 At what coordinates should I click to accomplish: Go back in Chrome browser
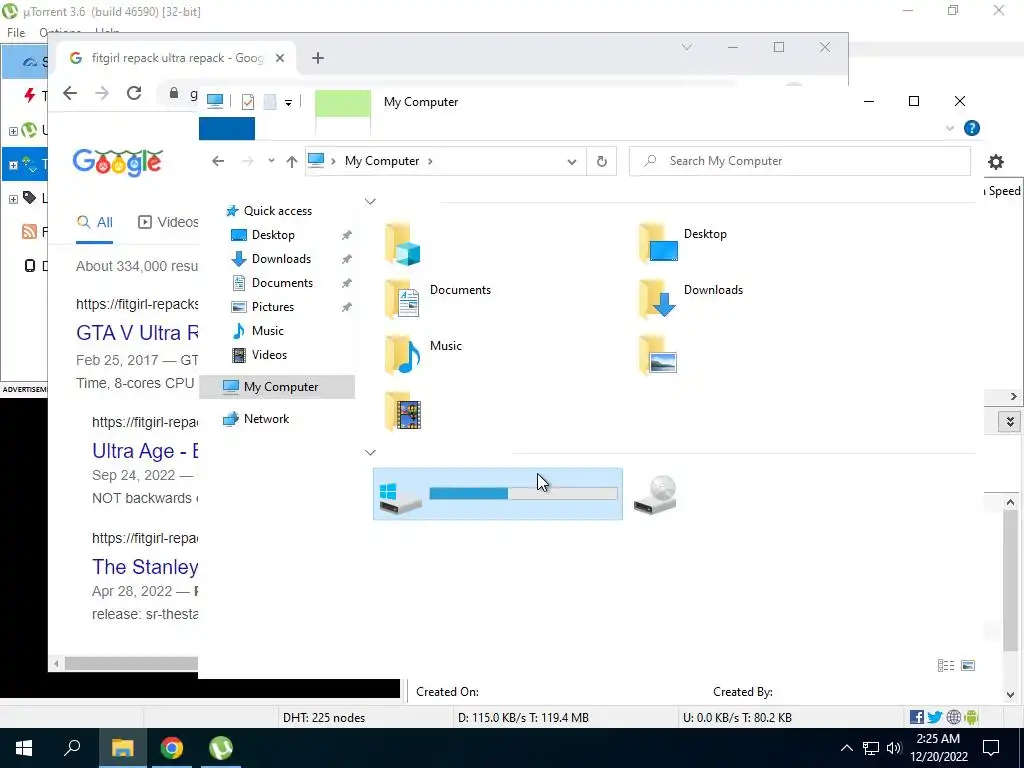[x=70, y=93]
